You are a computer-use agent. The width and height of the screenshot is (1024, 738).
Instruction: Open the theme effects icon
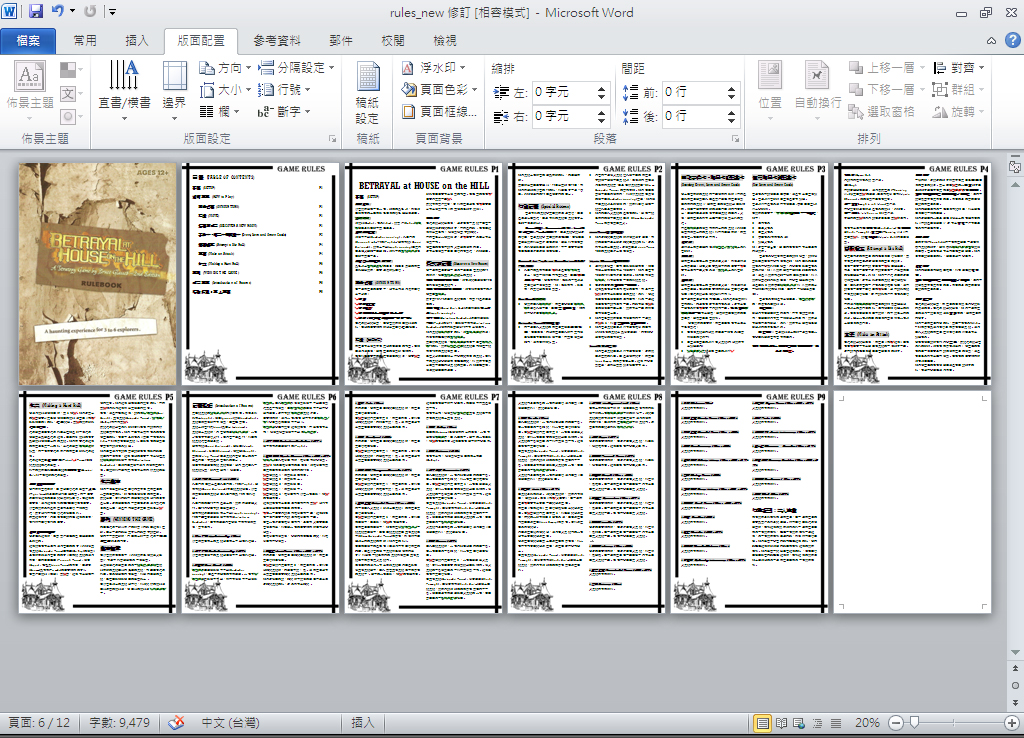[68, 117]
